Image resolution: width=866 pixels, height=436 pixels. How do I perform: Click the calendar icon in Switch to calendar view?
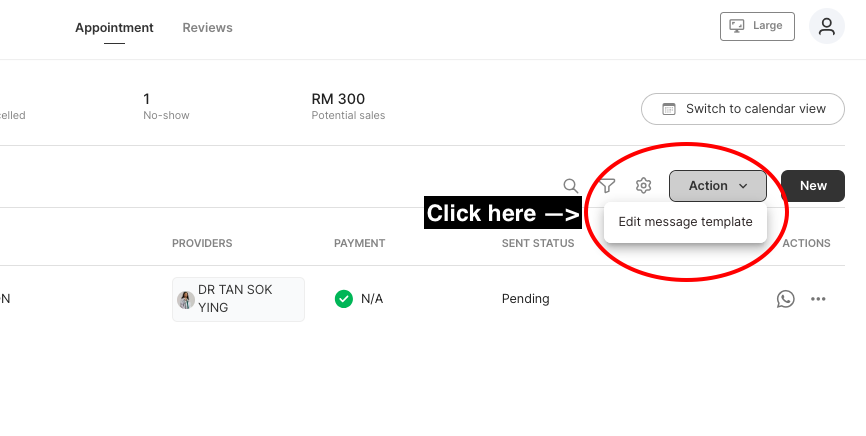(x=669, y=109)
